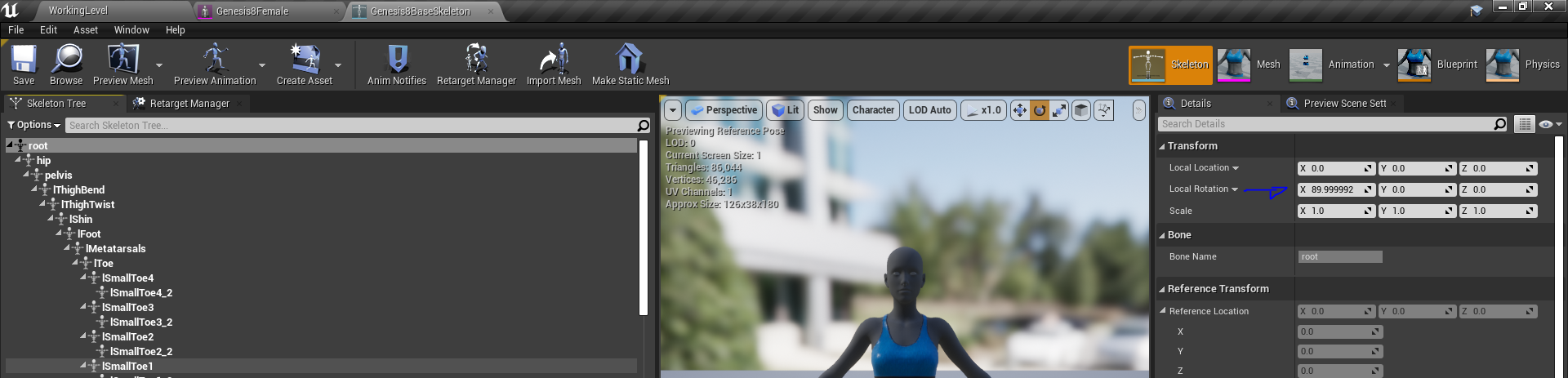Image resolution: width=1568 pixels, height=378 pixels.
Task: Select the Skeleton editor mode
Action: pos(1171,64)
